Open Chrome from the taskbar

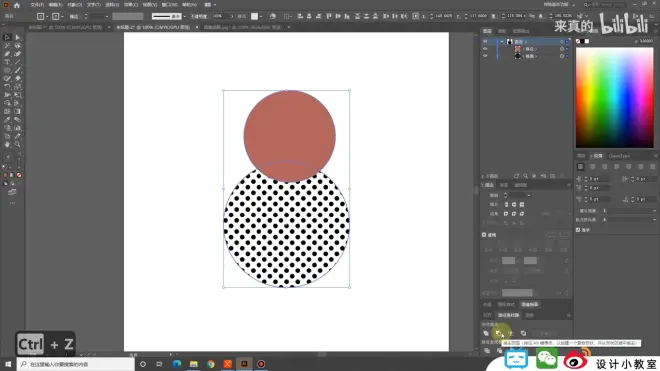[210, 364]
